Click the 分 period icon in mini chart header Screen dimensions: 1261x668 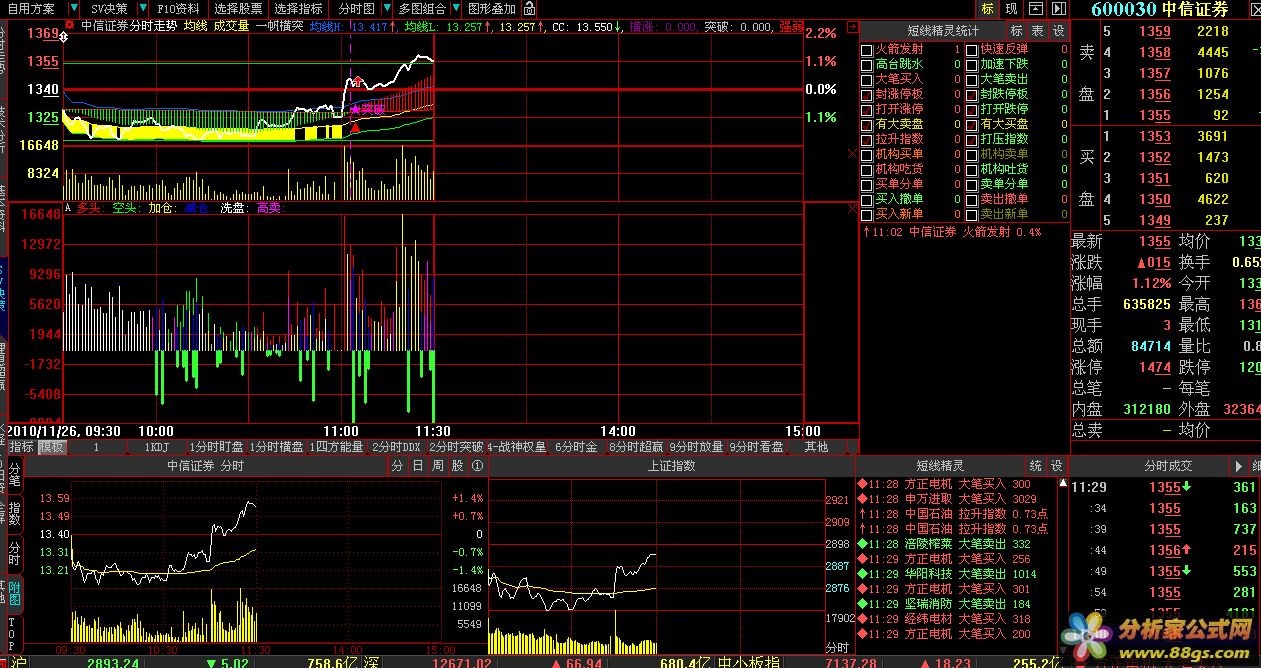pyautogui.click(x=397, y=466)
